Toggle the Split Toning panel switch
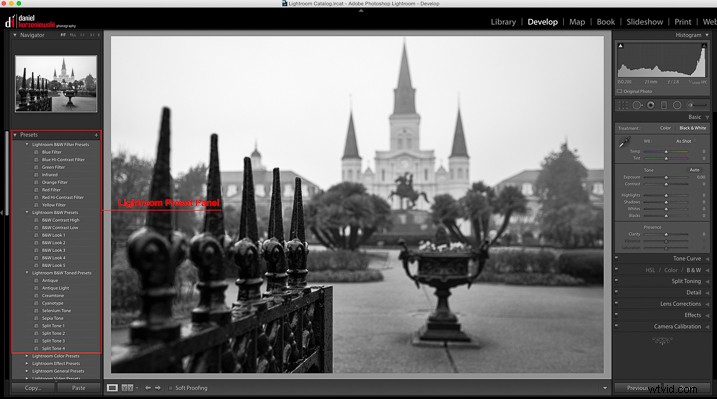Viewport: 717px width, 399px height. (617, 281)
